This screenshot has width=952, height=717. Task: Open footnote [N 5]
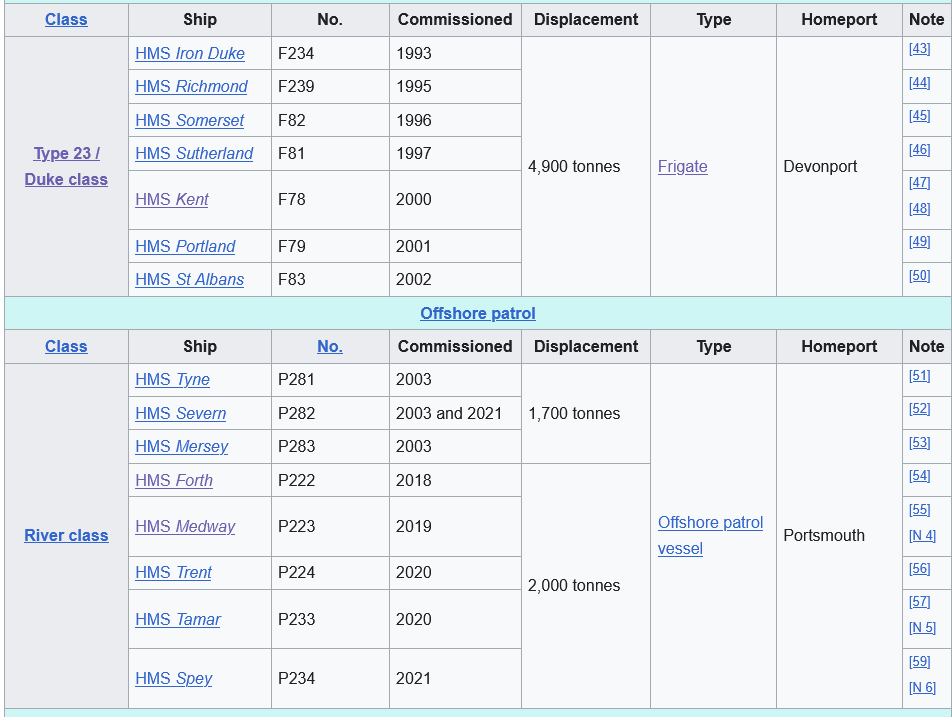[922, 627]
